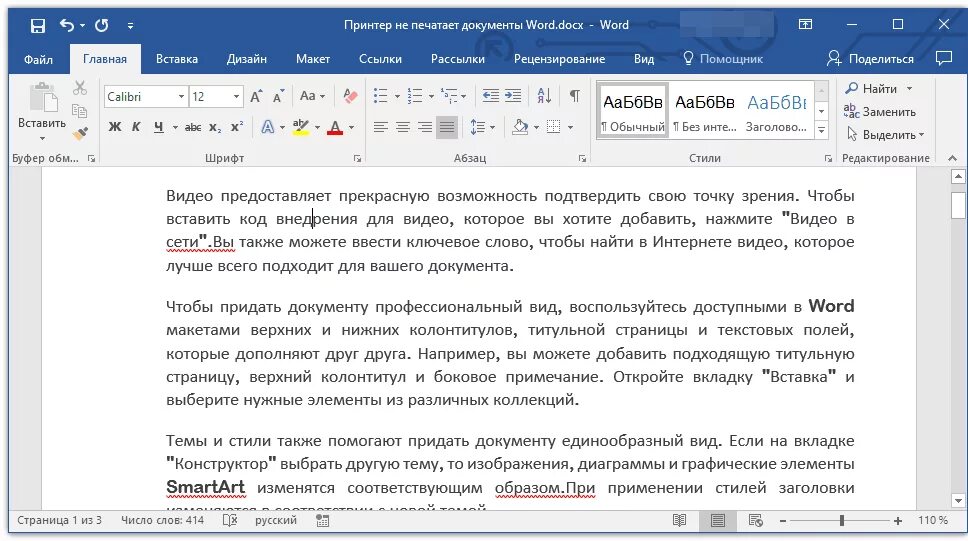968x541 pixels.
Task: Collapse the ribbon with chevron
Action: pyautogui.click(x=953, y=159)
